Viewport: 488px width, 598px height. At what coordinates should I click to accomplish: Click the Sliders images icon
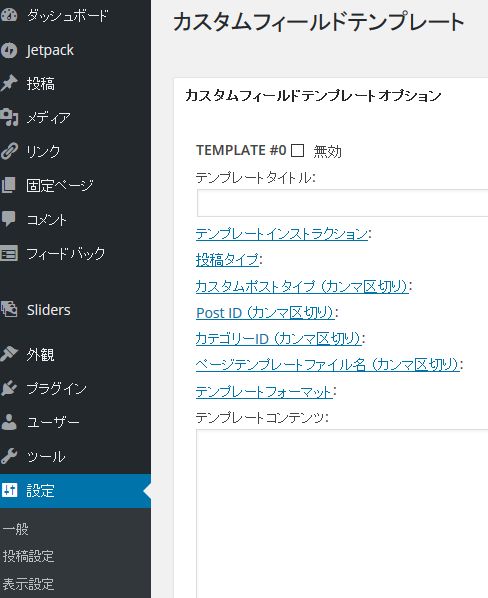click(9, 309)
